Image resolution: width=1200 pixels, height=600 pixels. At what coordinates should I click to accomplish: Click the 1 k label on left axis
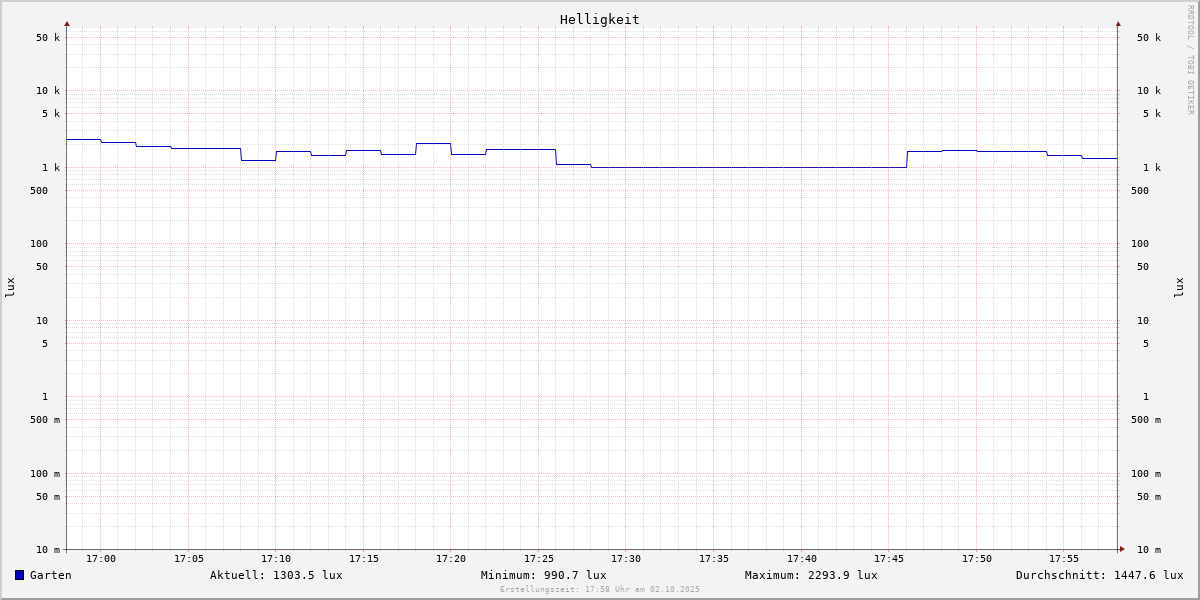pyautogui.click(x=51, y=168)
